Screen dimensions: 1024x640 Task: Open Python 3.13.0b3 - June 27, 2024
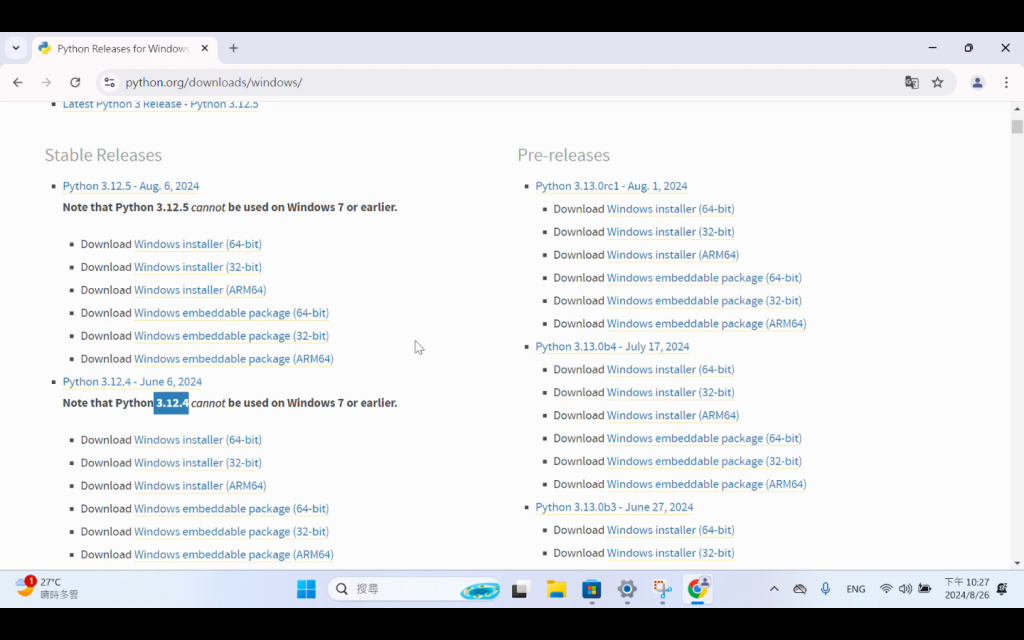coord(614,507)
